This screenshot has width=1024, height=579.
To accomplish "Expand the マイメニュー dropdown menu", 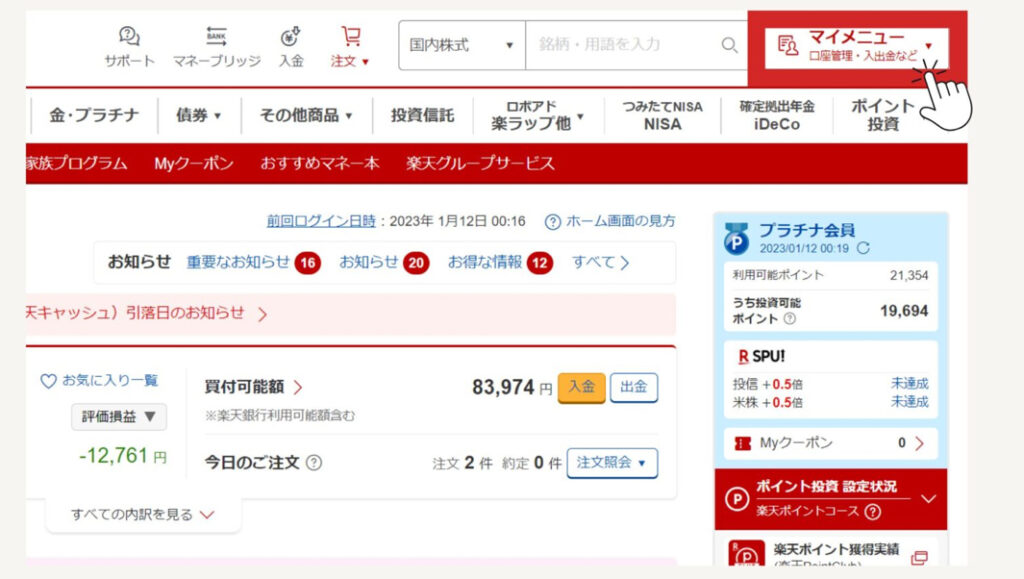I will (929, 46).
